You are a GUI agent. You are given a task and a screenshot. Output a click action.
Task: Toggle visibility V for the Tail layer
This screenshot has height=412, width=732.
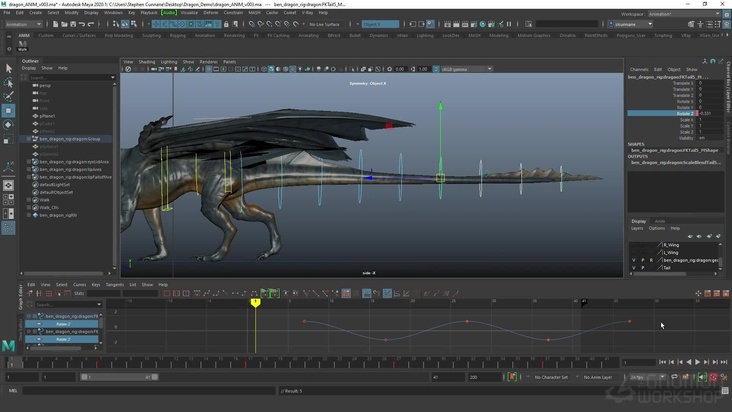click(633, 268)
